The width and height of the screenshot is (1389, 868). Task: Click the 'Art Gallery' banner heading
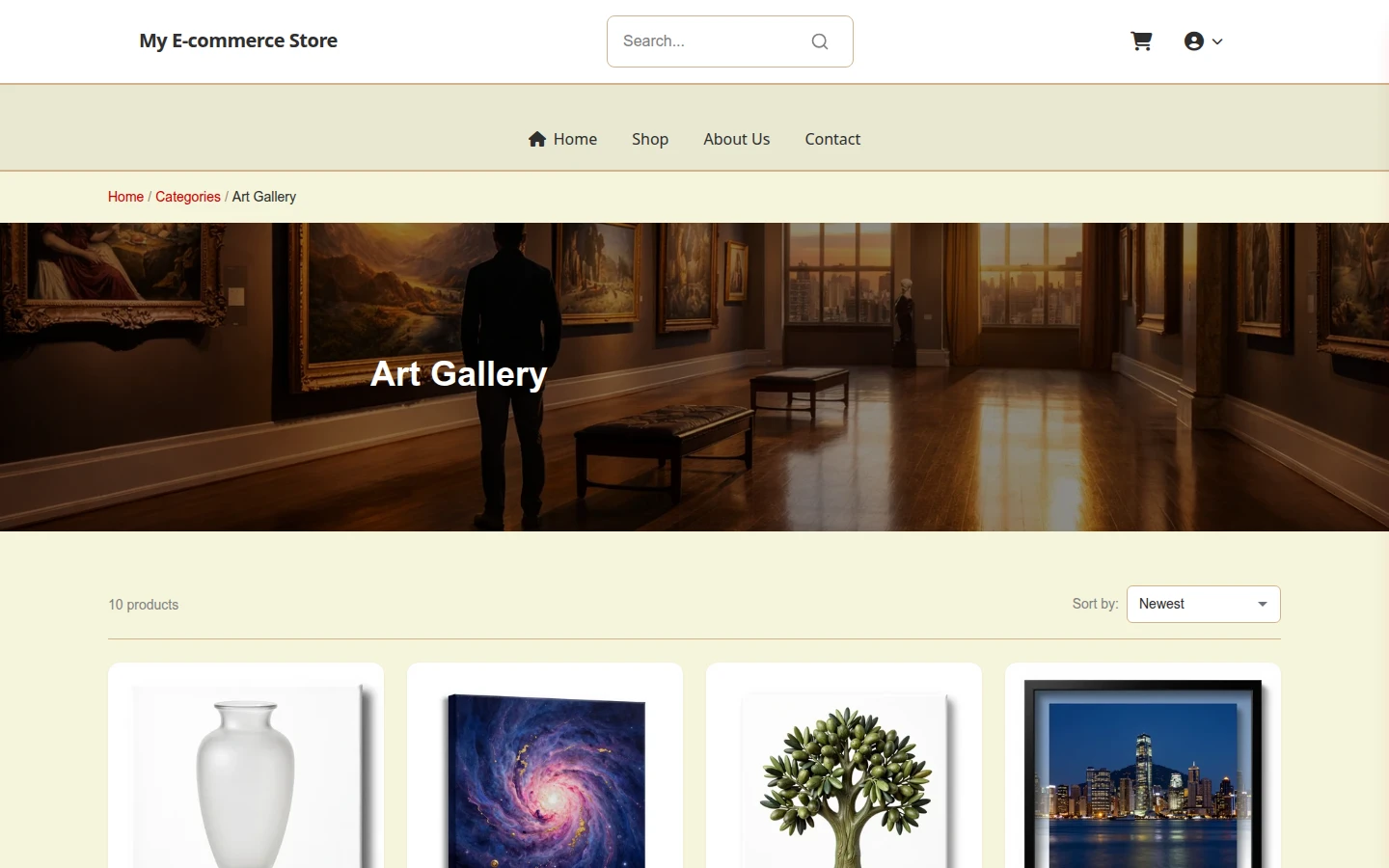459,373
